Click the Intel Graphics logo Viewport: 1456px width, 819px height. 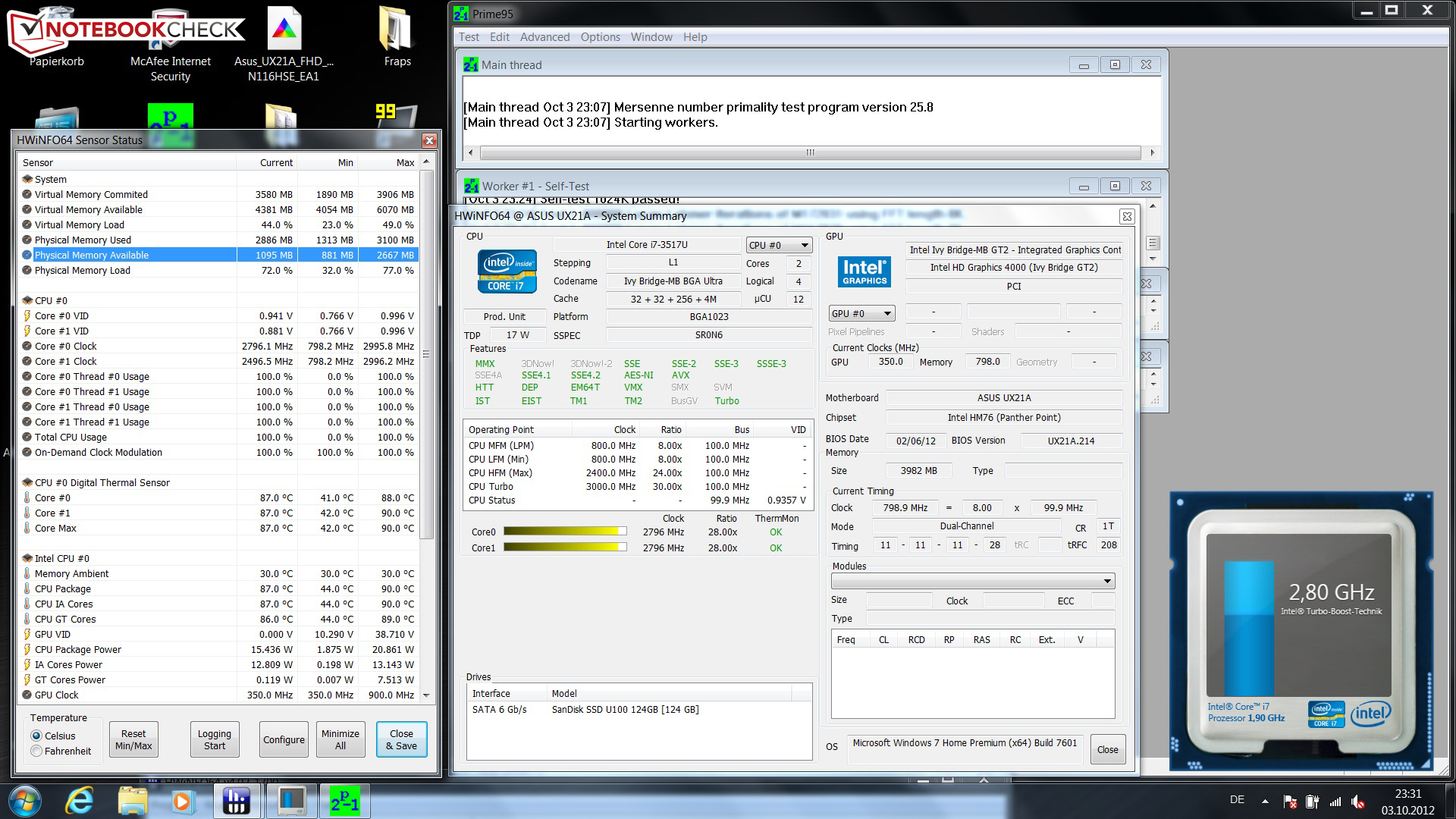[x=864, y=271]
